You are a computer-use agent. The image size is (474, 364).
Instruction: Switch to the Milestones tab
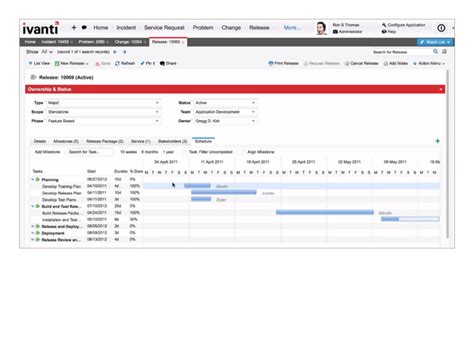[x=66, y=141]
